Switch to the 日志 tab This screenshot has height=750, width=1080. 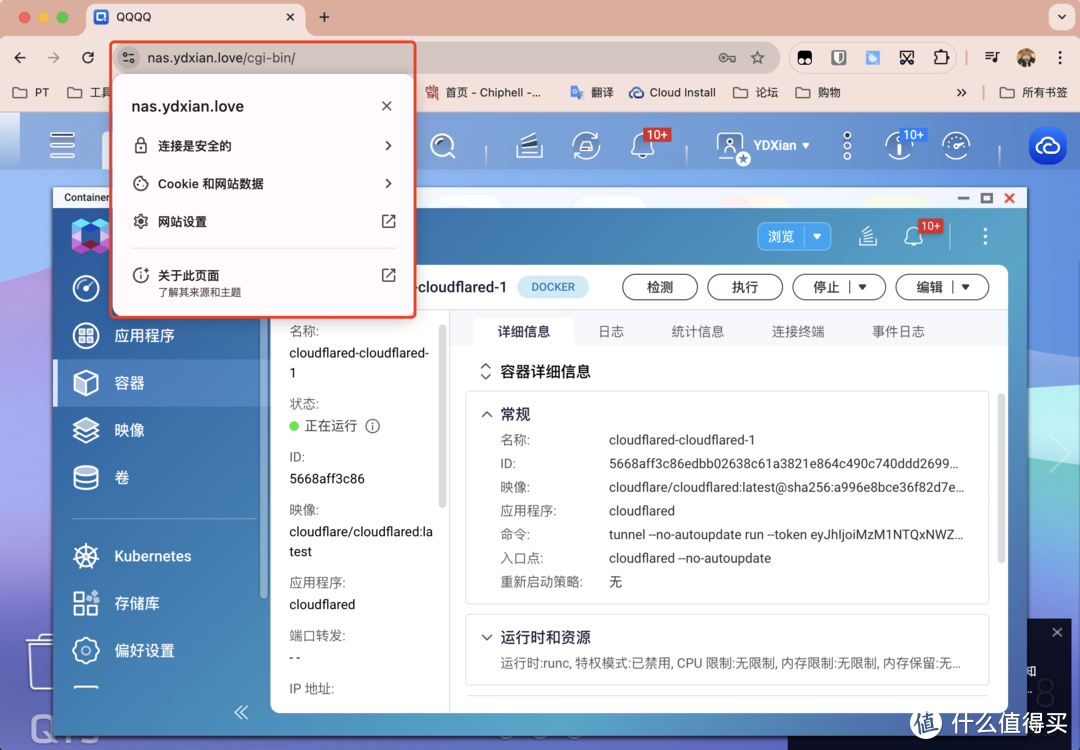tap(611, 331)
